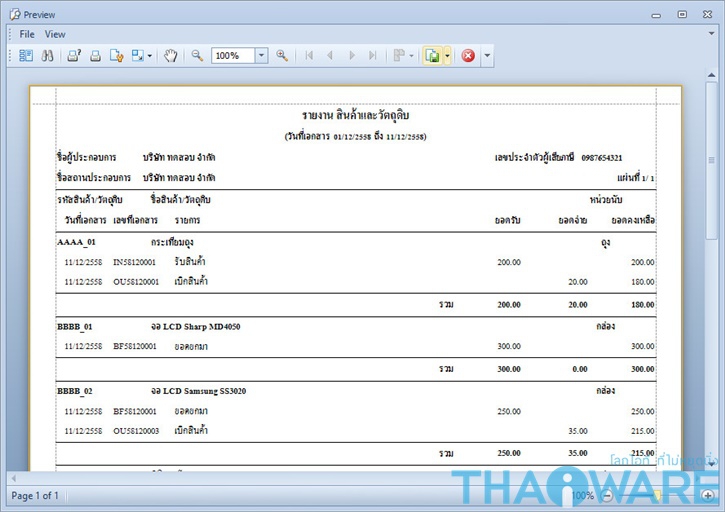Image resolution: width=725 pixels, height=512 pixels.
Task: Click the horizontal scrollbar left arrow
Action: 13,478
